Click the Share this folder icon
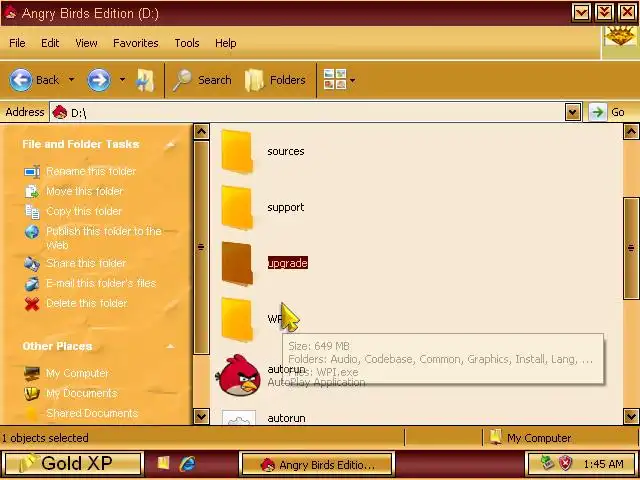 tap(32, 264)
